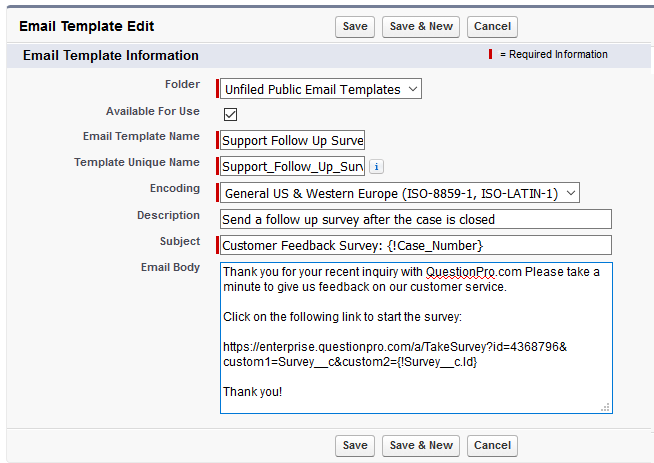Screen dimensions: 654x463
Task: Click the top Cancel button
Action: point(492,27)
